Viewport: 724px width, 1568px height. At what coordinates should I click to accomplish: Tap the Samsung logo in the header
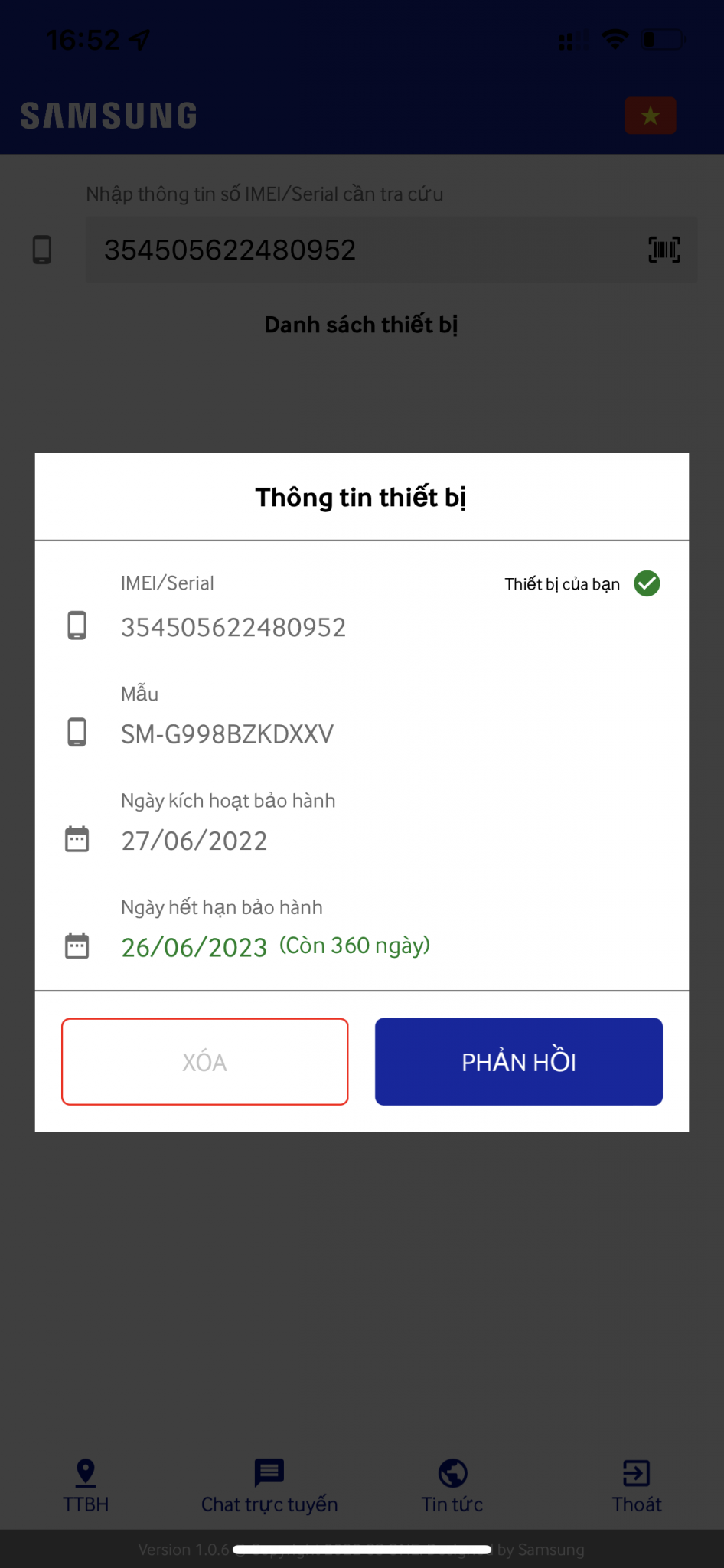point(109,116)
